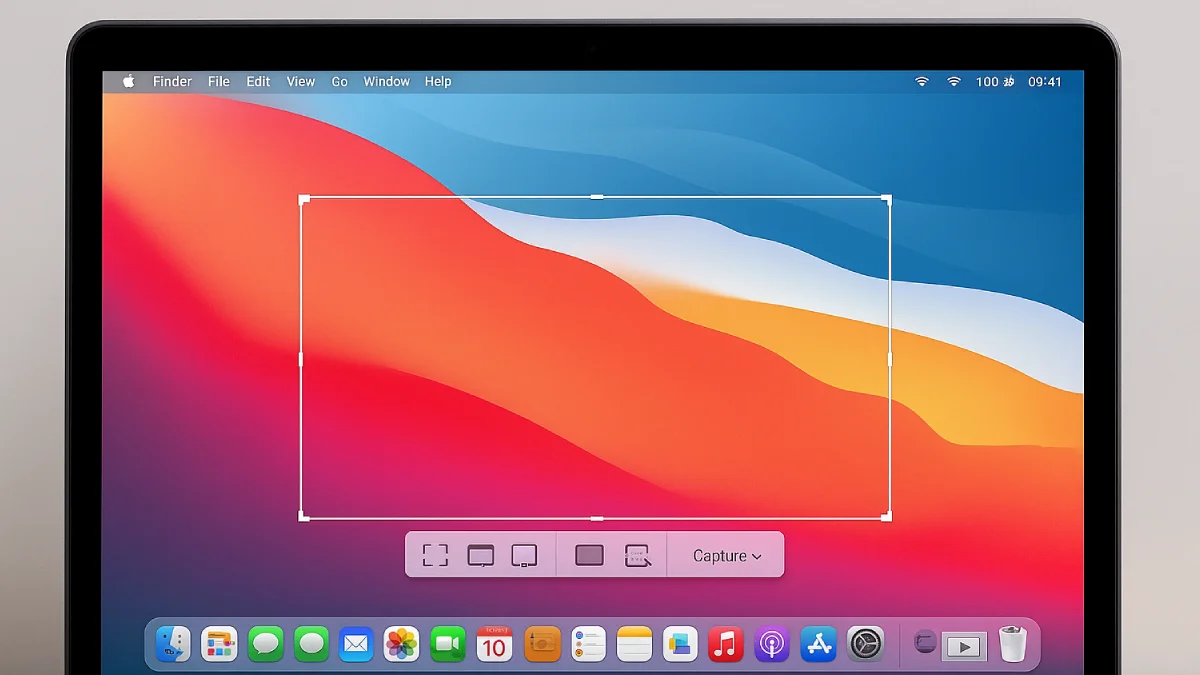
Task: Select the solid filled rectangle recording icon
Action: 589,555
